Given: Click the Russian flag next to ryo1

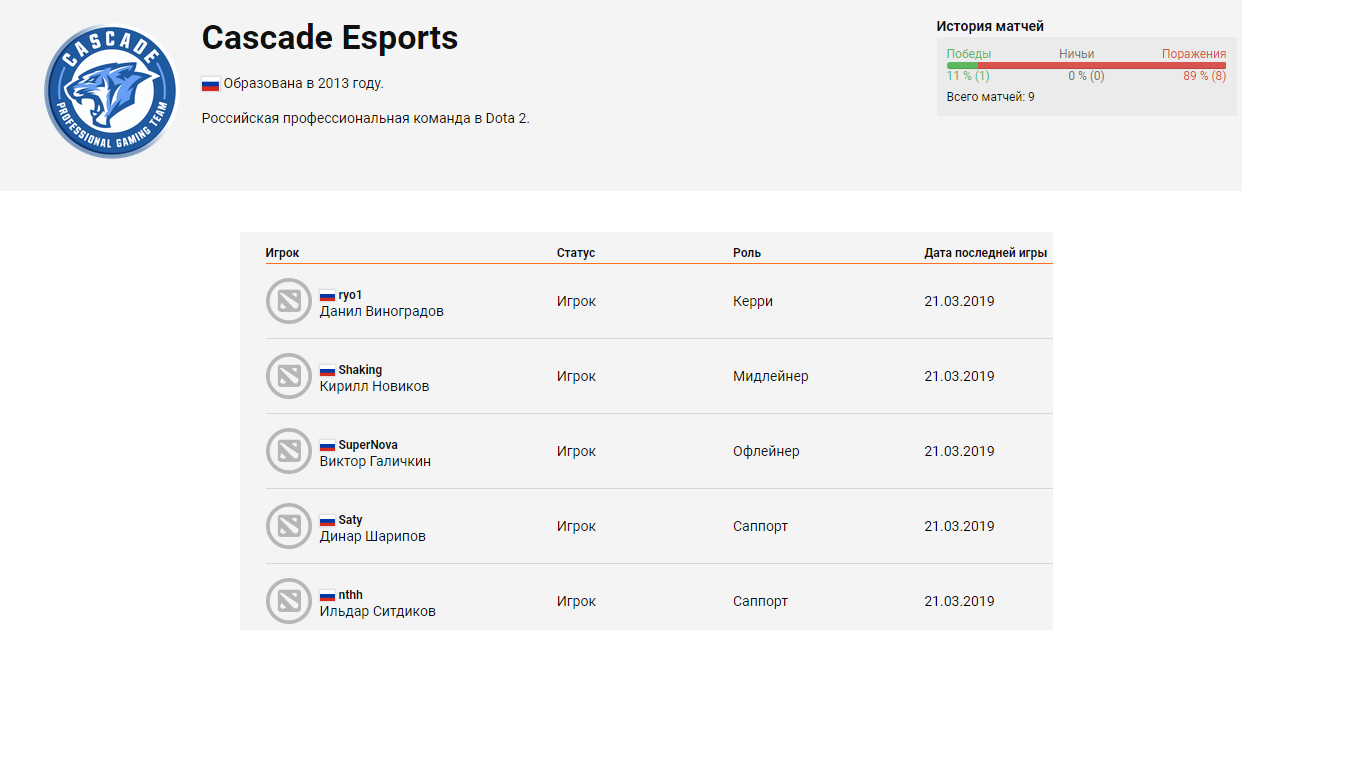Looking at the screenshot, I should tap(327, 296).
